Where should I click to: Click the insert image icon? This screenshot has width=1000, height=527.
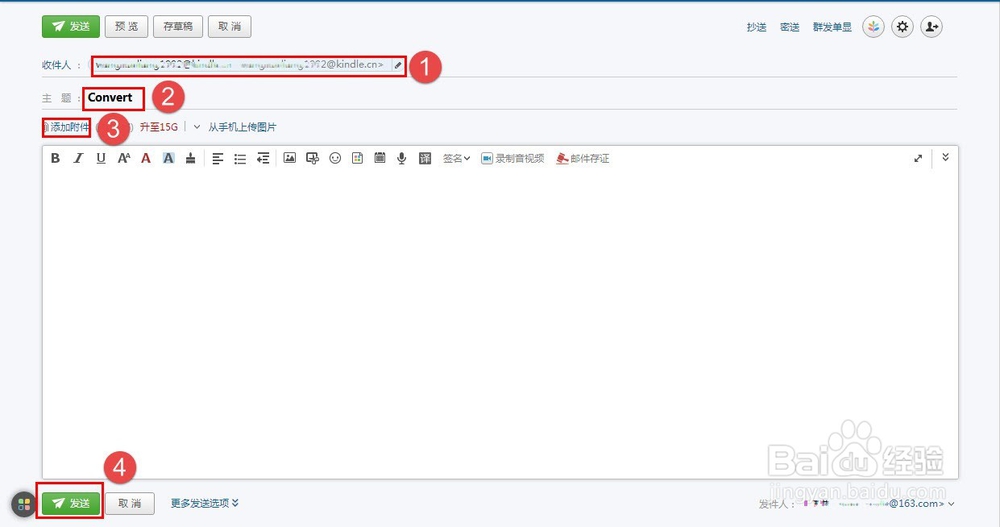[x=290, y=158]
